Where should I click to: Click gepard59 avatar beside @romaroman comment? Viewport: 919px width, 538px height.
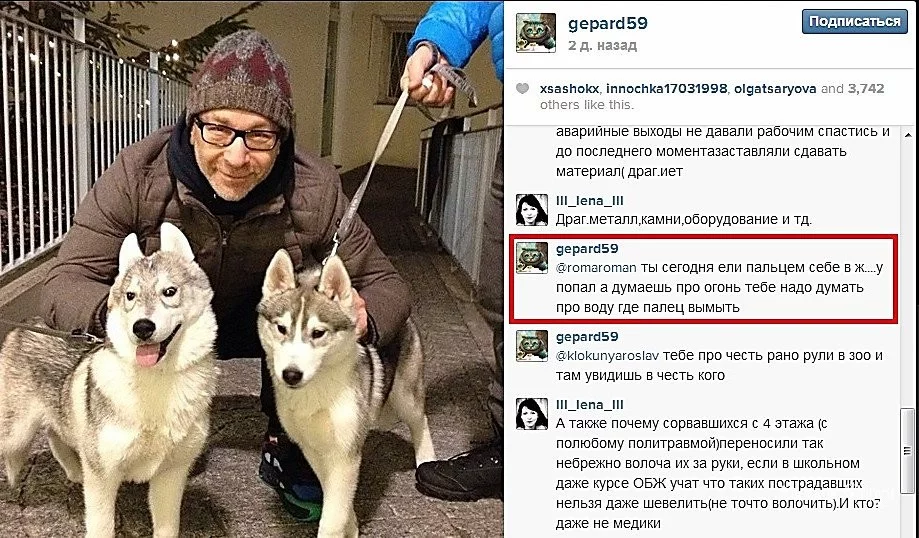532,258
